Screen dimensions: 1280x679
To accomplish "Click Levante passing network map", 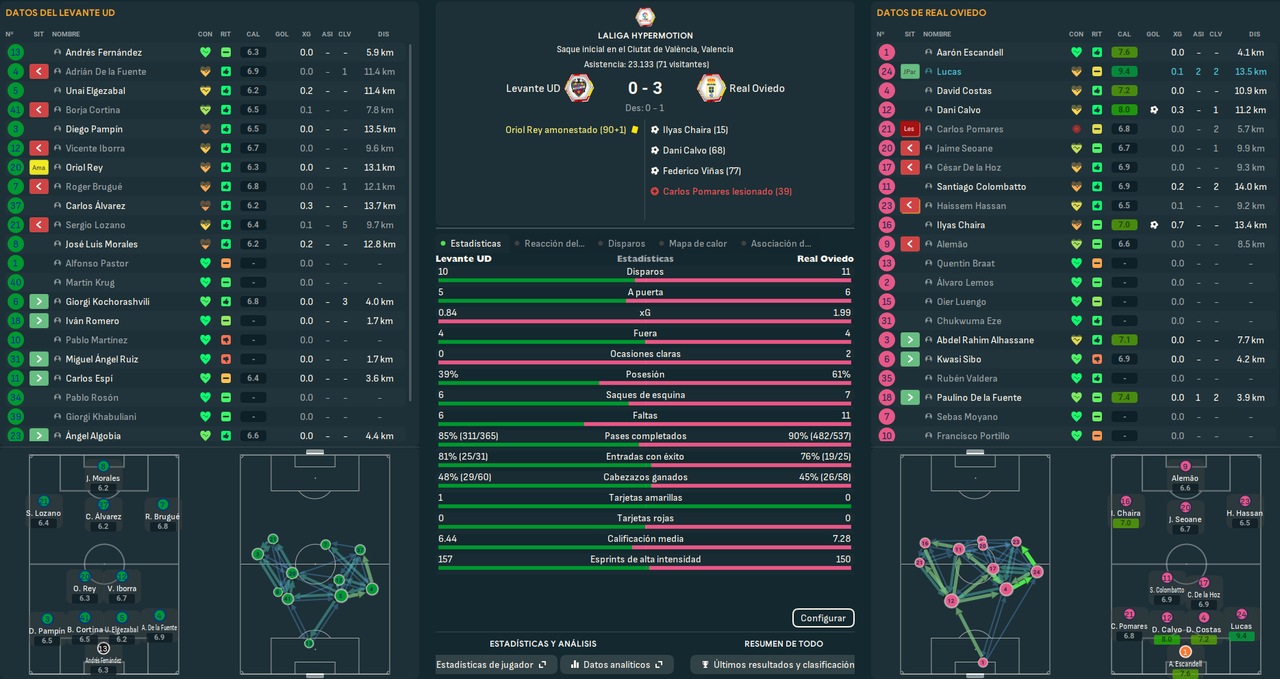I will (x=315, y=566).
